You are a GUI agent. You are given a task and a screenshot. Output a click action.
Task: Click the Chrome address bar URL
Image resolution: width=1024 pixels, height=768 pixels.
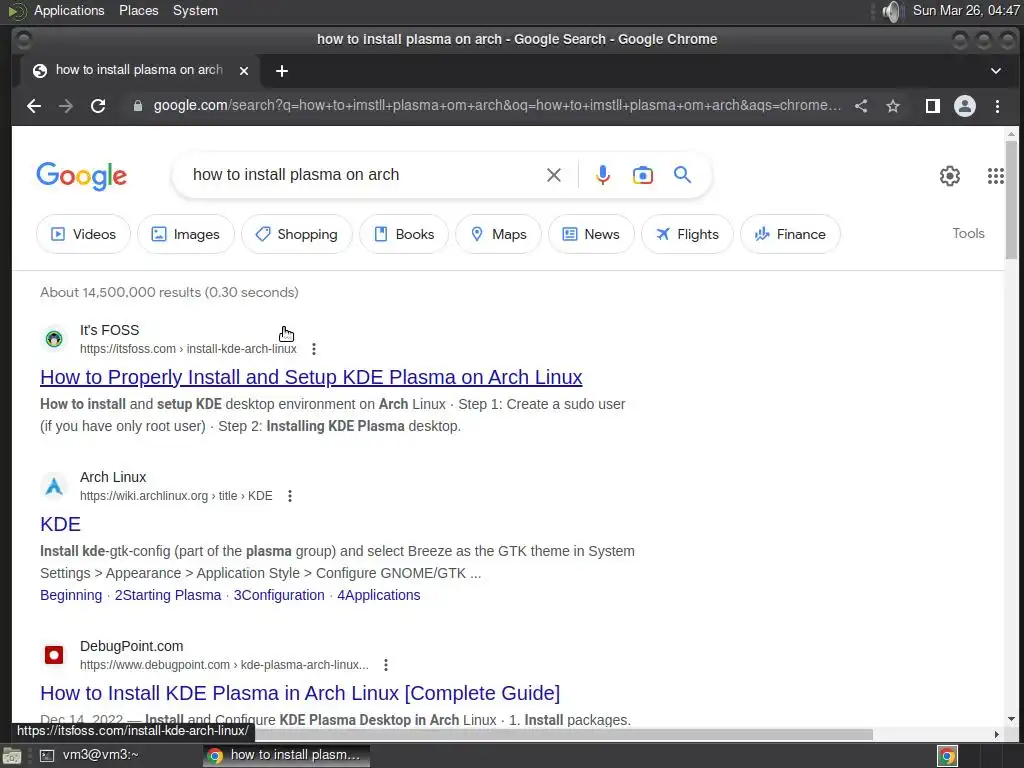tap(496, 106)
